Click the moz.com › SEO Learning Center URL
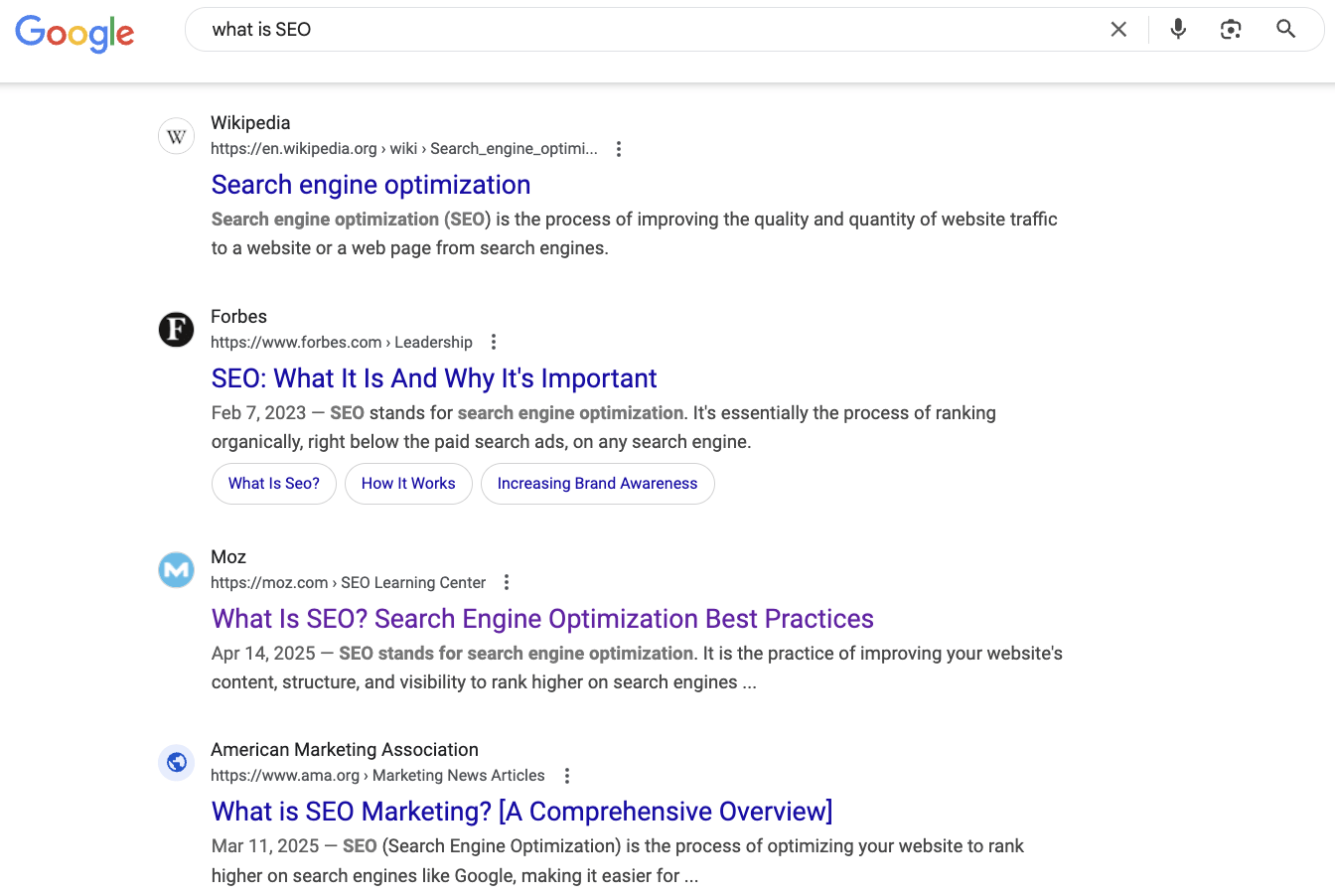 point(349,583)
